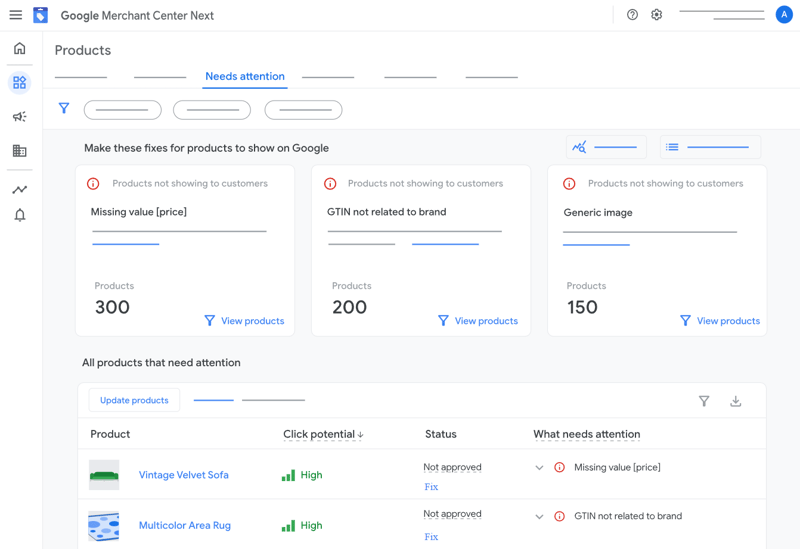The width and height of the screenshot is (800, 549).
Task: Open the settings gear icon
Action: pos(656,15)
